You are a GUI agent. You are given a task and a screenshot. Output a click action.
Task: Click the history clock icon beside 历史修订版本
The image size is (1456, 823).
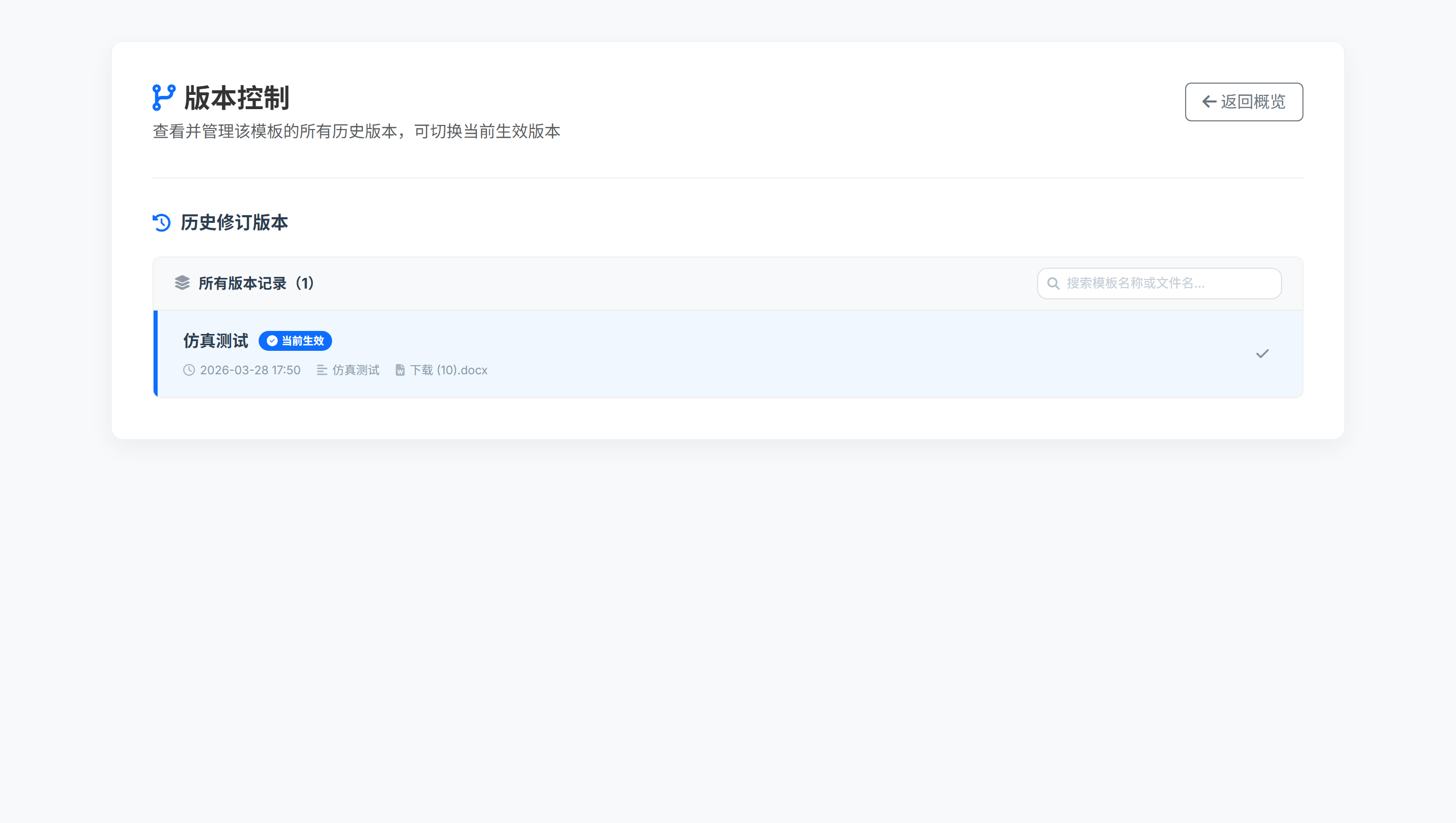coord(162,223)
